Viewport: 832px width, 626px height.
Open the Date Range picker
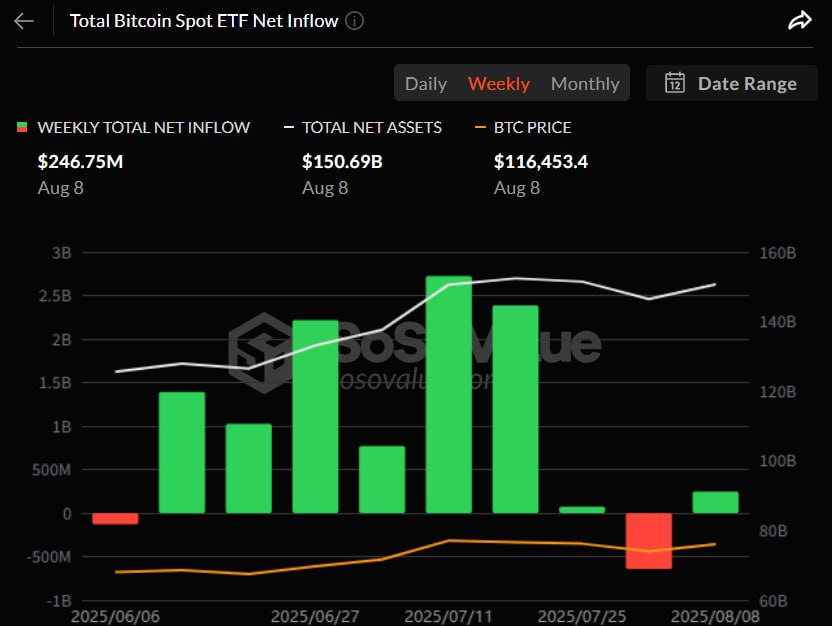[x=731, y=83]
